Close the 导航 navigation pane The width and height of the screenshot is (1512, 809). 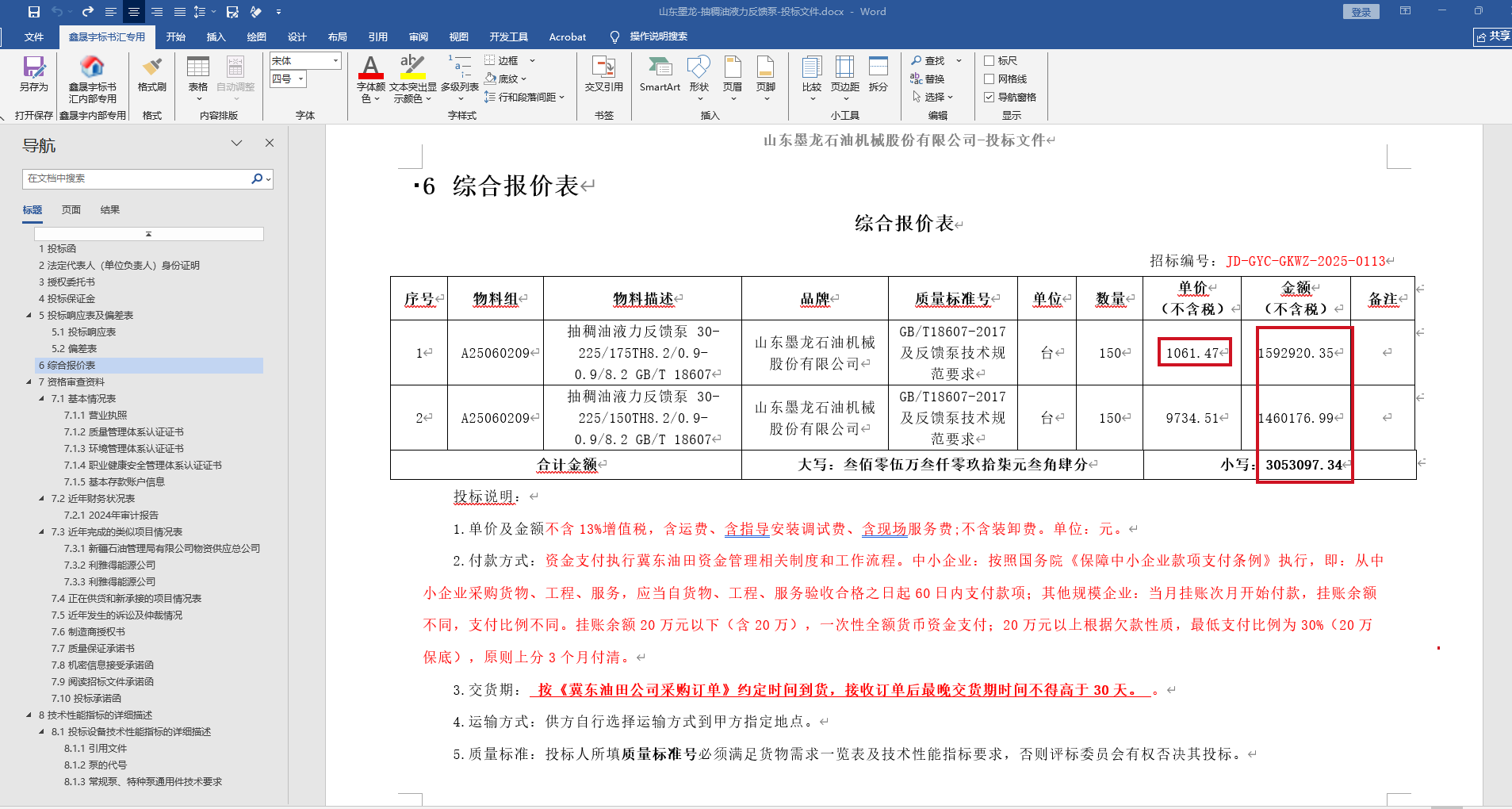270,143
